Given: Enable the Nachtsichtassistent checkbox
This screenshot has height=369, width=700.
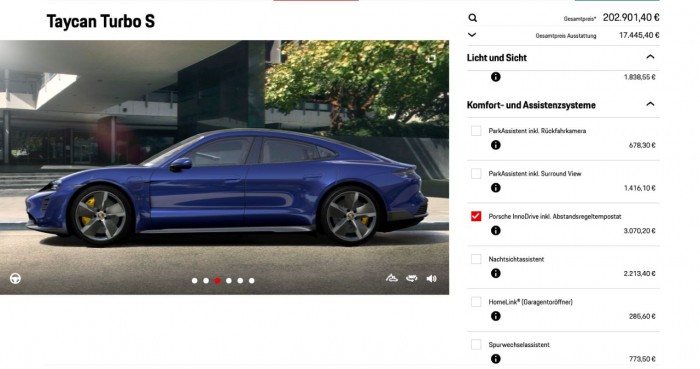Looking at the screenshot, I should tap(476, 259).
